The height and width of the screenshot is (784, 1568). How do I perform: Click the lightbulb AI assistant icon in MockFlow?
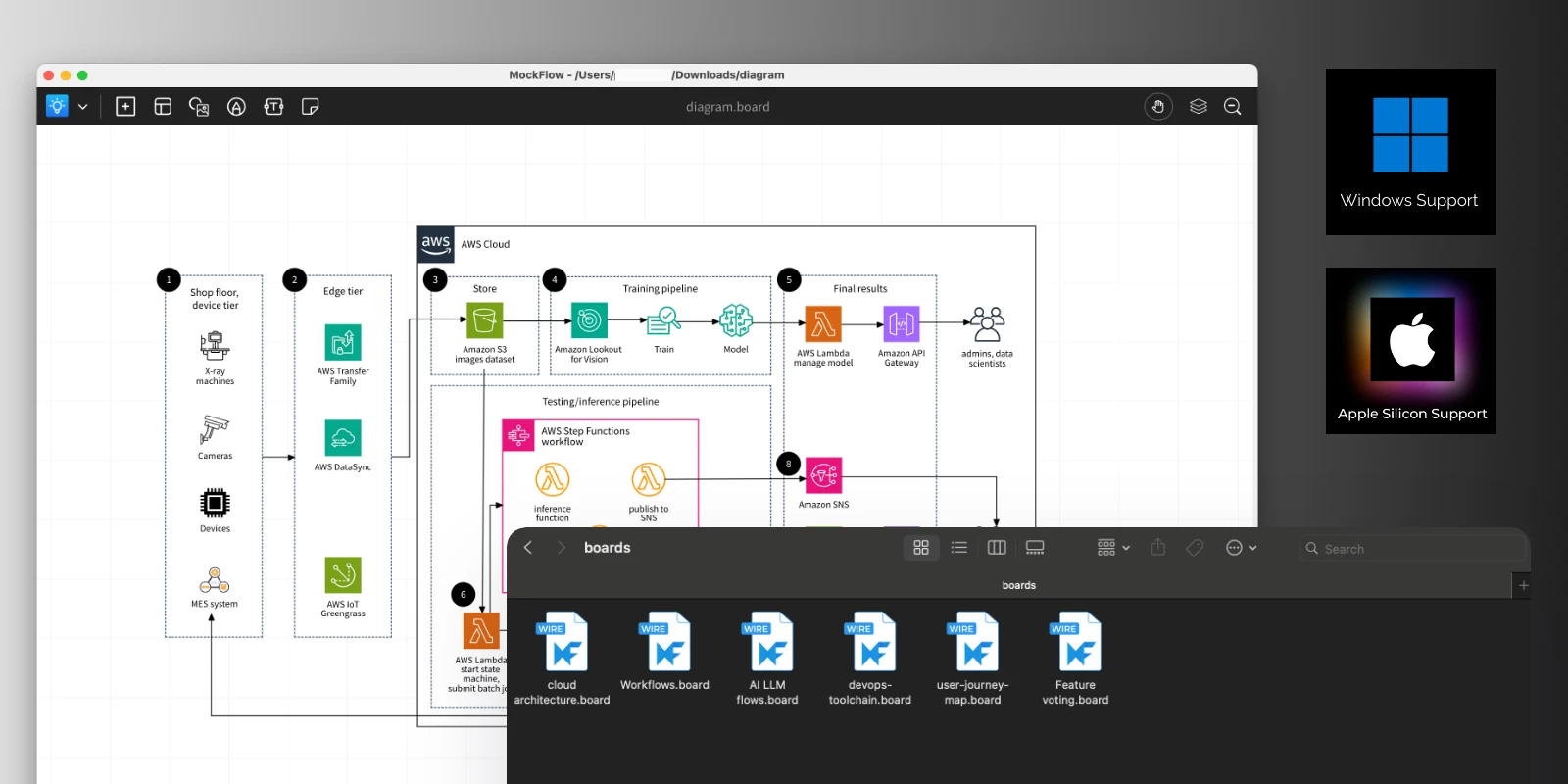[x=57, y=106]
